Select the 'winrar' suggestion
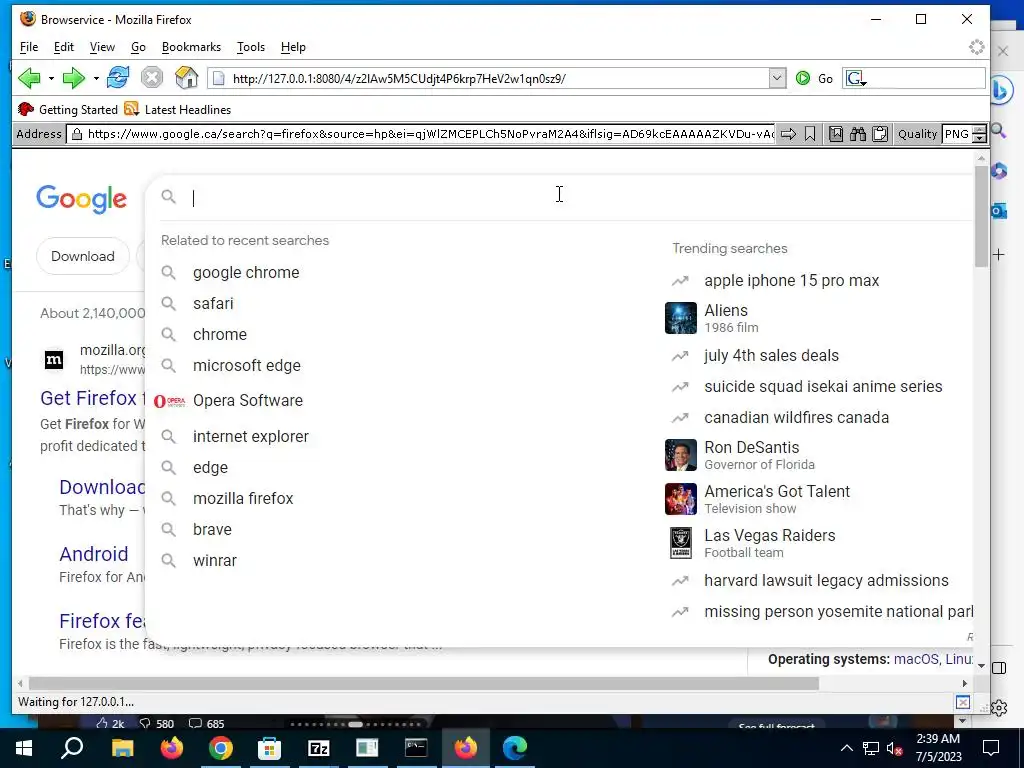The height and width of the screenshot is (768, 1024). (x=215, y=560)
